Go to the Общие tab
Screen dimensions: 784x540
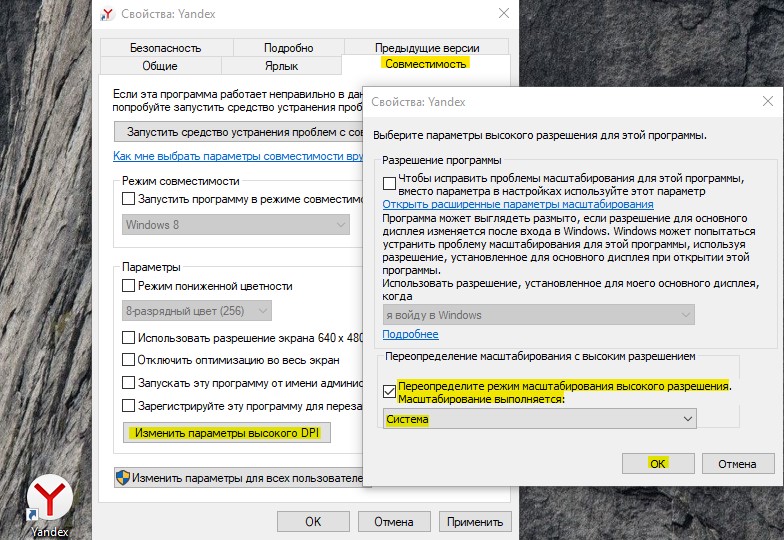coord(160,66)
